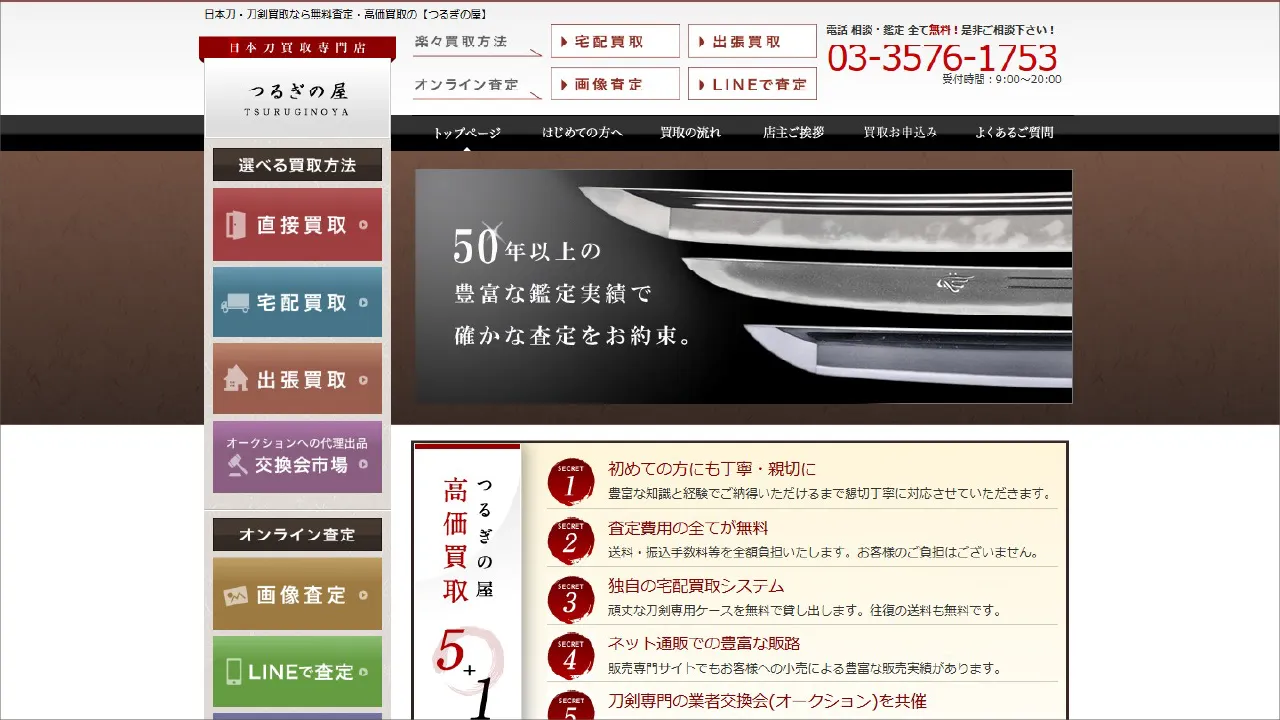Click the Secret 1 red badge

pos(571,483)
